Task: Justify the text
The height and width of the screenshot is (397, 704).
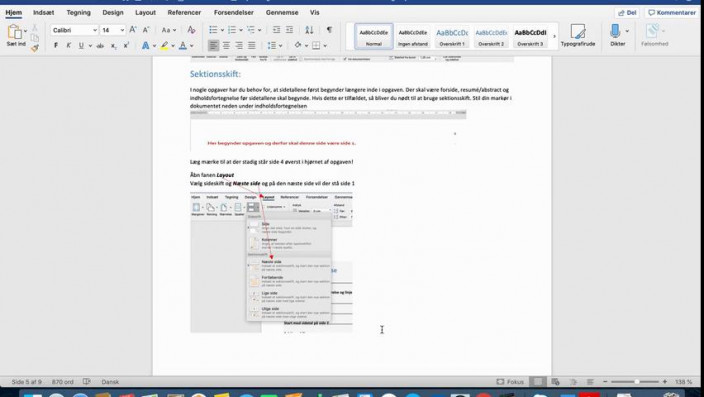Action: pyautogui.click(x=252, y=45)
